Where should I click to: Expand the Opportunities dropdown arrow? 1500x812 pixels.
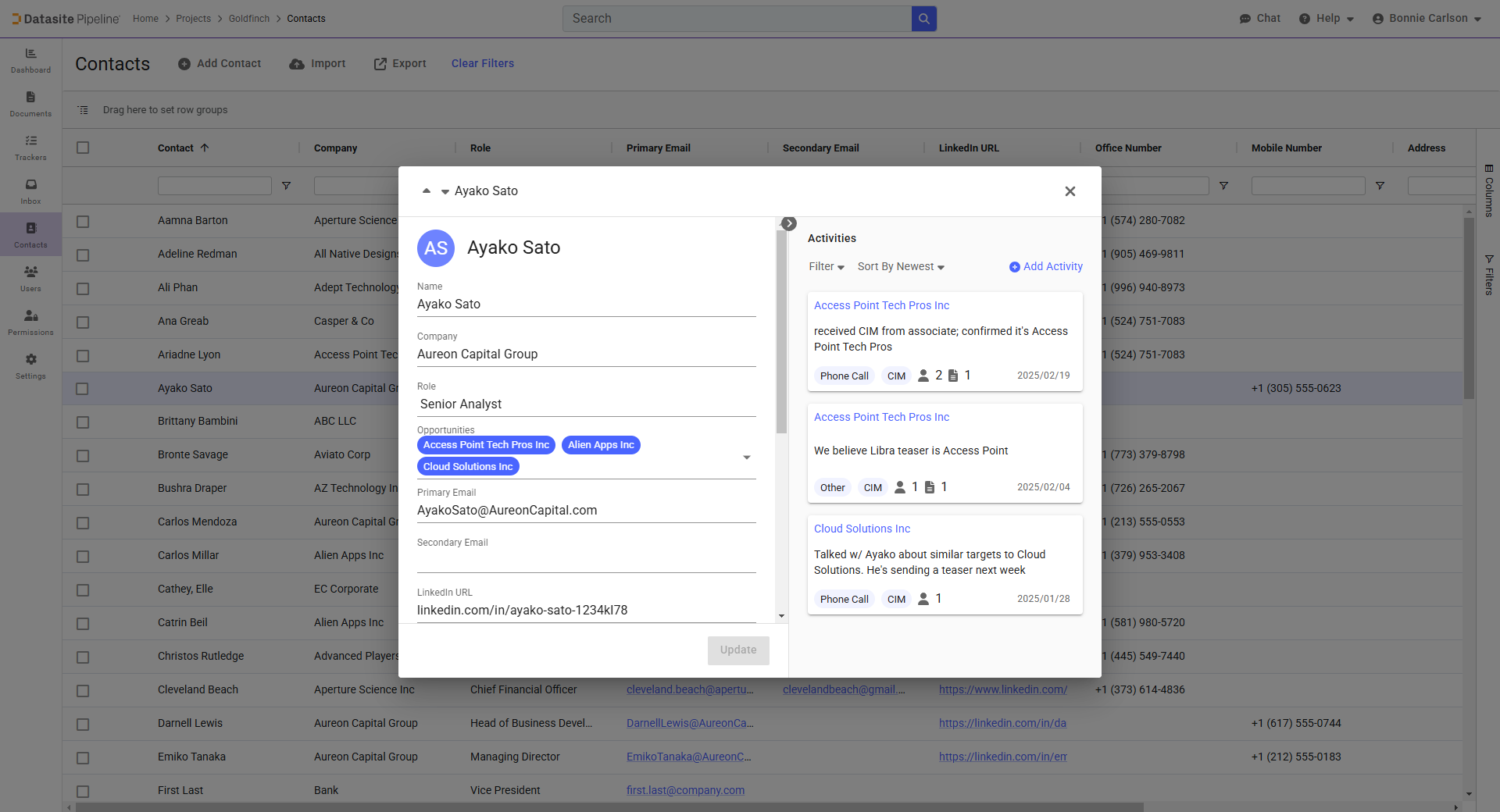tap(747, 458)
